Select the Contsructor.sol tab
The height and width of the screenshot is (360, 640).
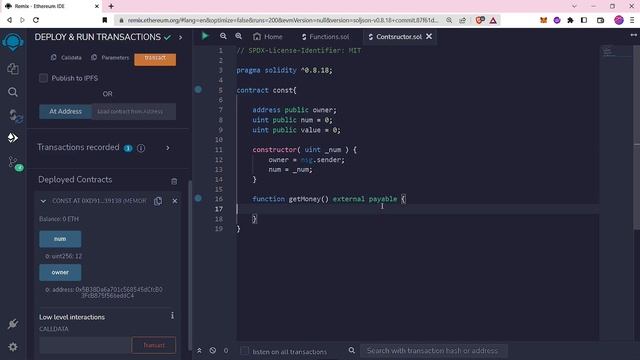click(x=395, y=37)
